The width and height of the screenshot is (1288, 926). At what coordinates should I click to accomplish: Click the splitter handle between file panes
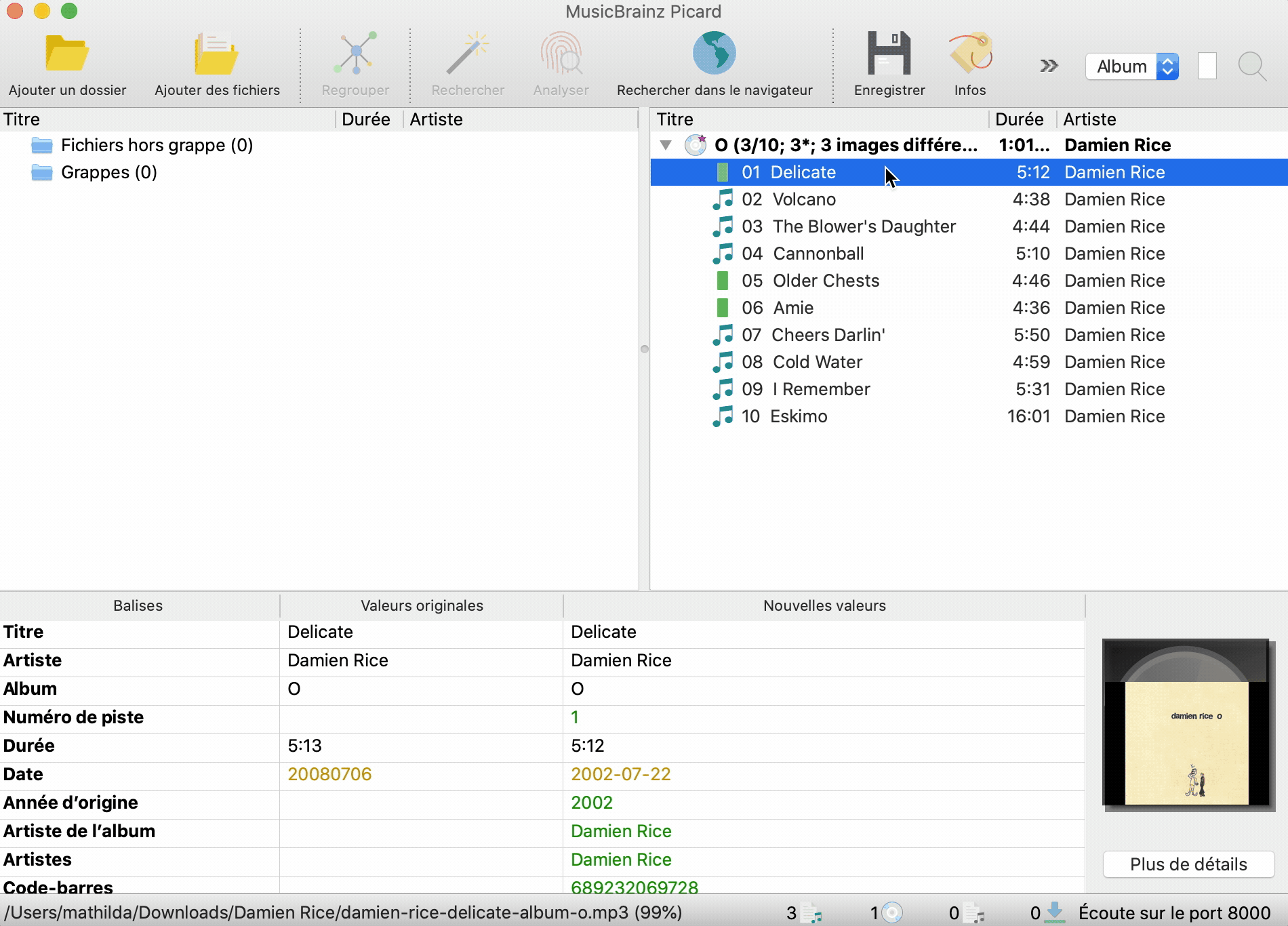pyautogui.click(x=644, y=349)
